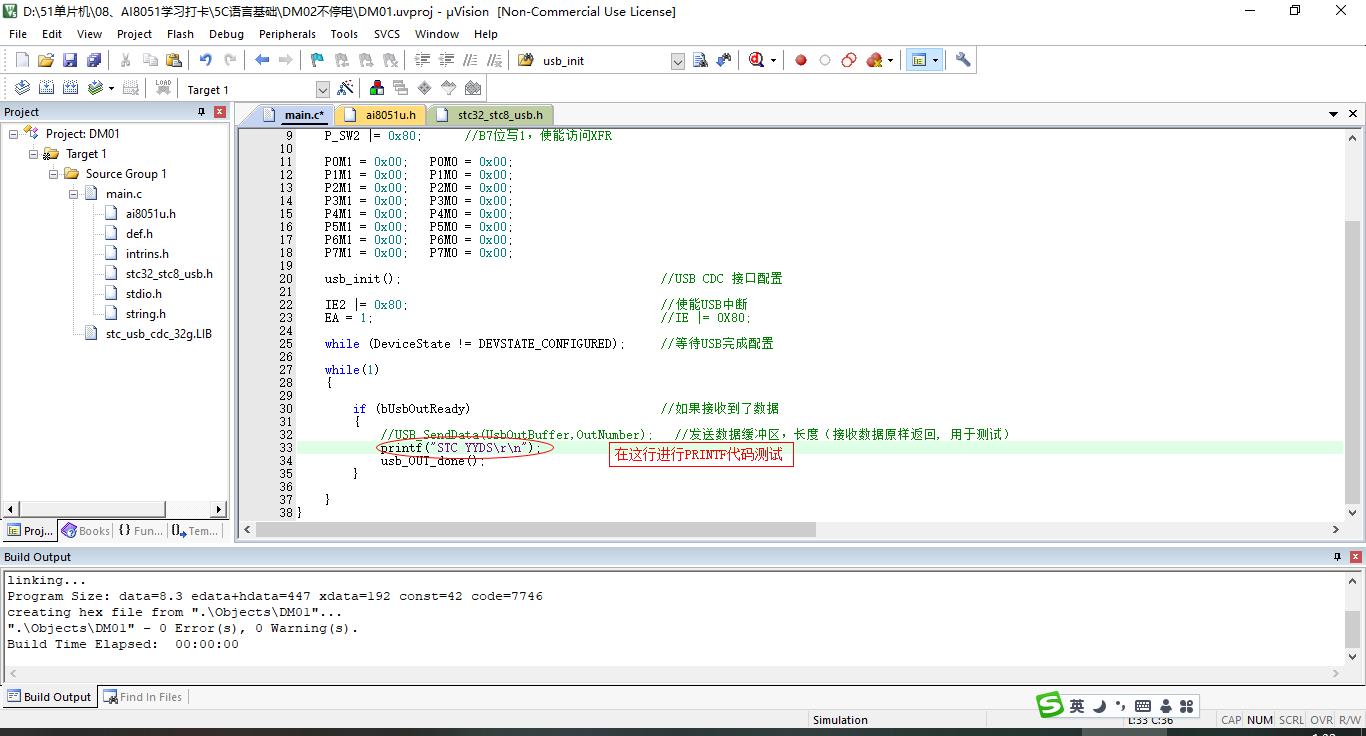Open Configuration with the wrench icon

(963, 60)
